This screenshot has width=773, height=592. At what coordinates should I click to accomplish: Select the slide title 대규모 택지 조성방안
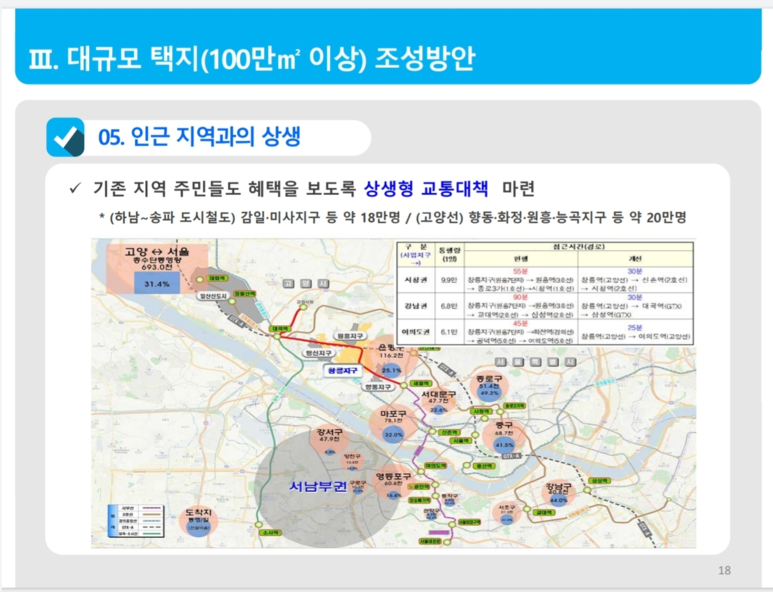(x=251, y=58)
